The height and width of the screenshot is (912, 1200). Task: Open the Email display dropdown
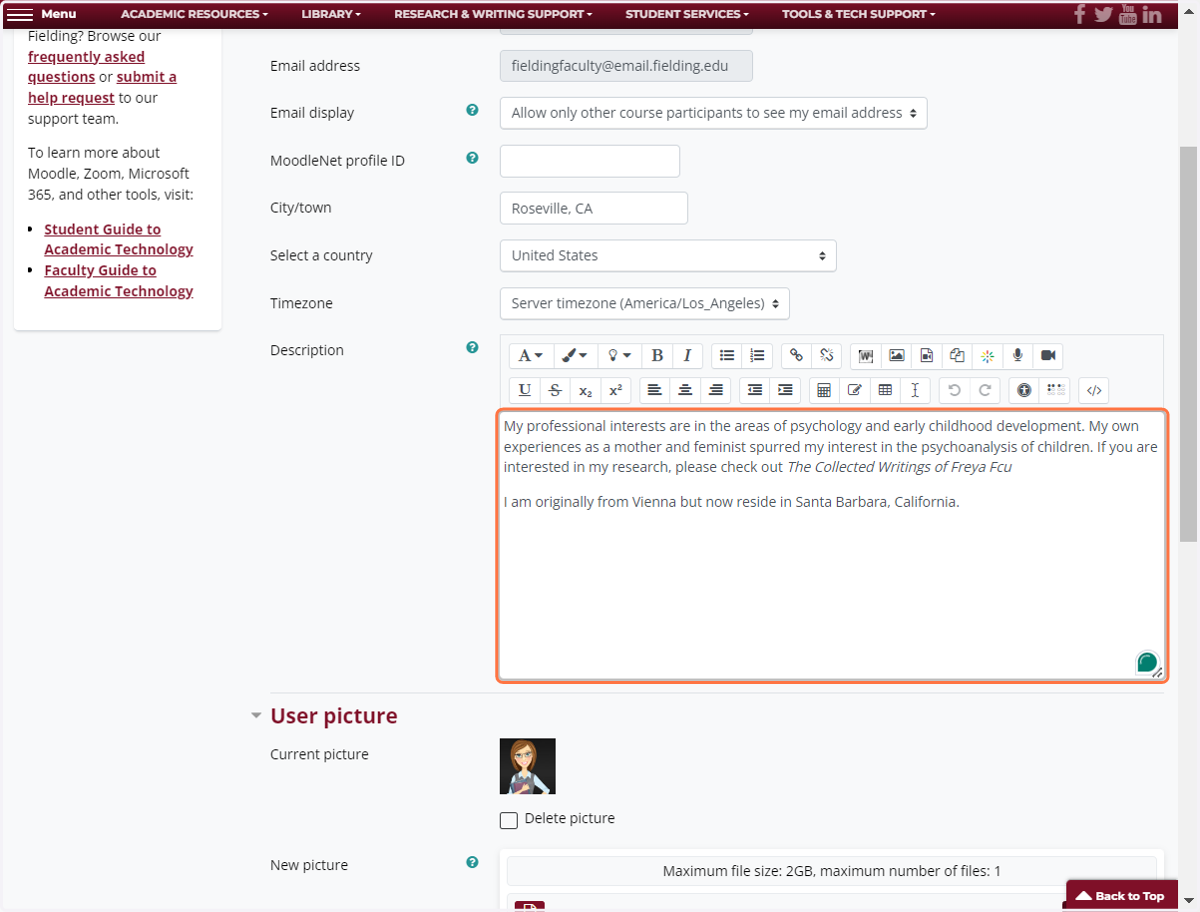(713, 113)
